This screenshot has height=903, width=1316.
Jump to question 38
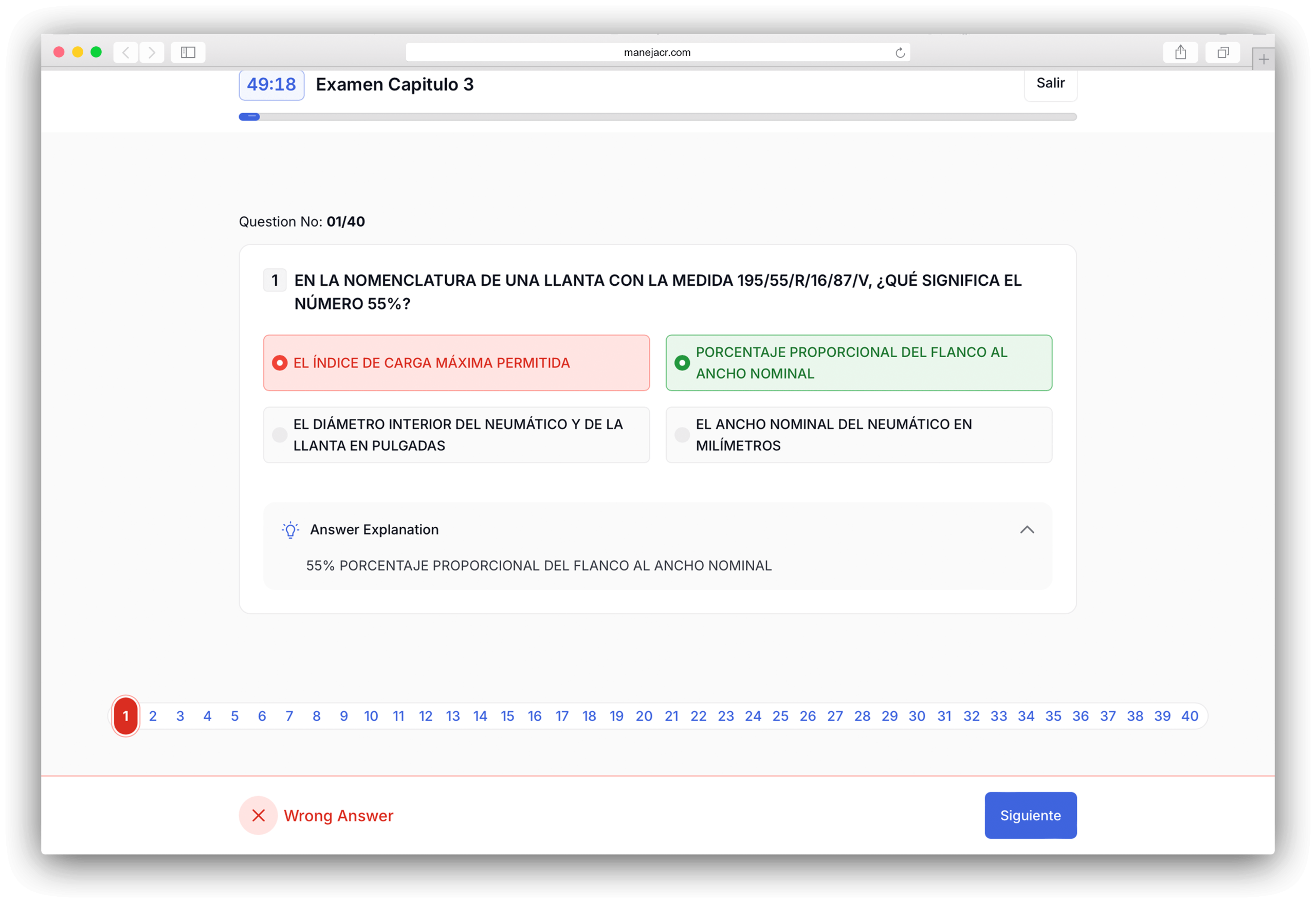pos(1136,716)
